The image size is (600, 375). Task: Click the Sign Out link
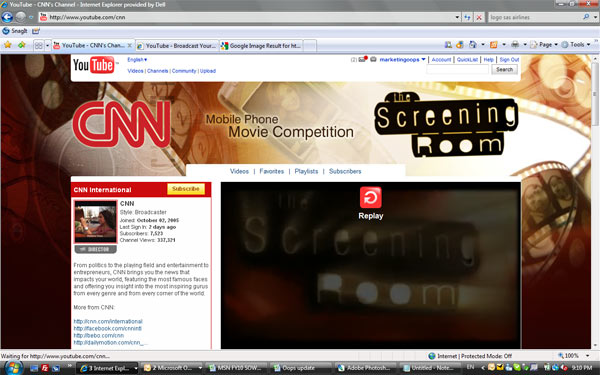[509, 59]
